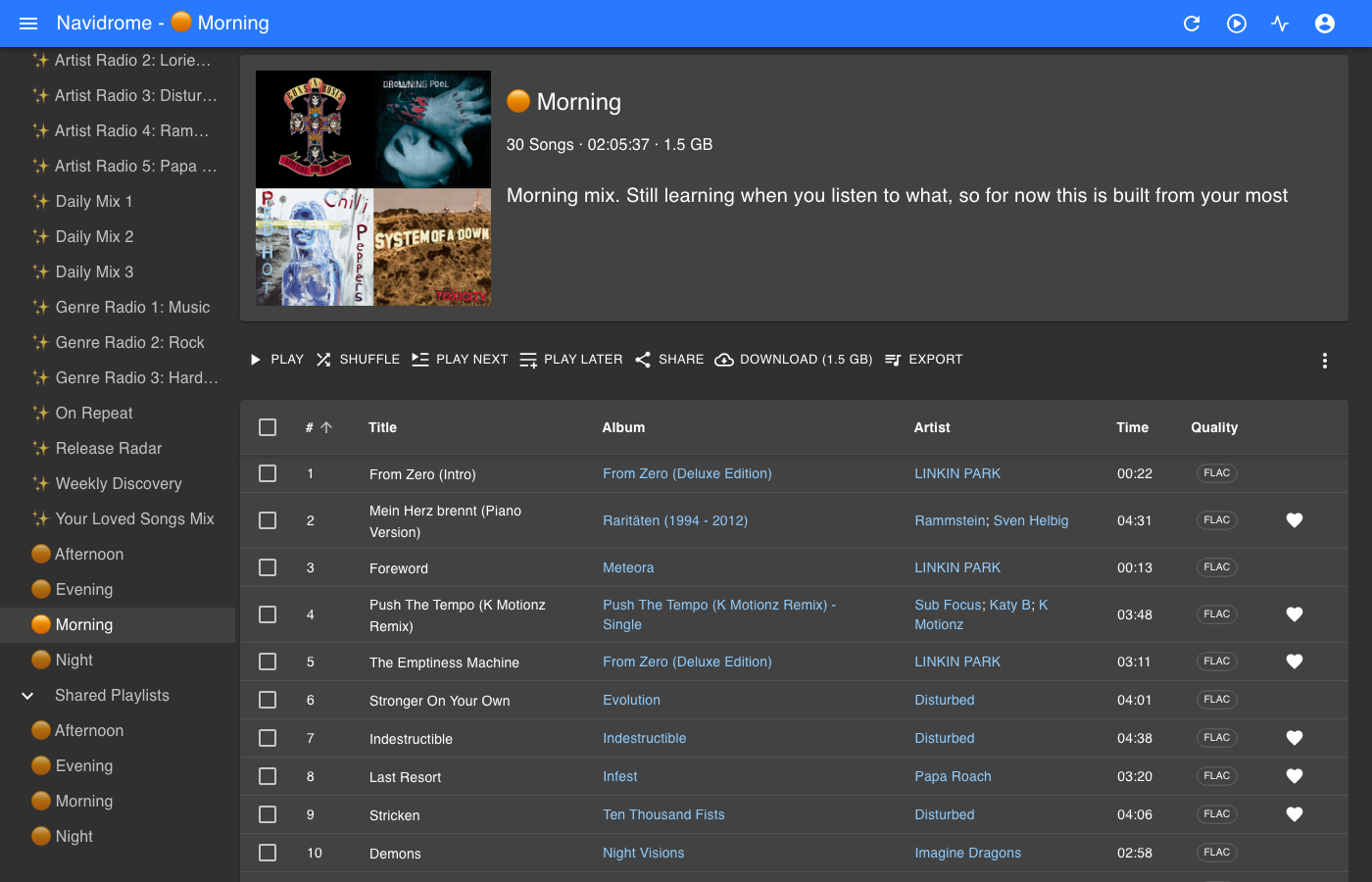Viewport: 1372px width, 882px height.
Task: Open the playlist more-options vertical dots
Action: coord(1325,361)
